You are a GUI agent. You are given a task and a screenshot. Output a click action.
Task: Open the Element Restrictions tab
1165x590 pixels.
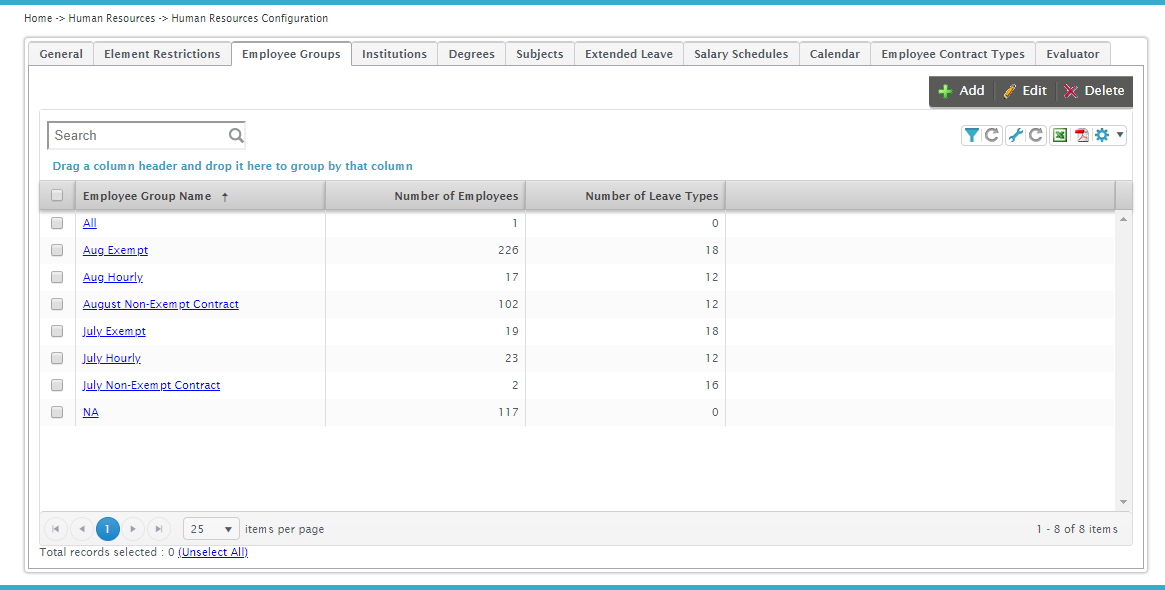pyautogui.click(x=162, y=54)
